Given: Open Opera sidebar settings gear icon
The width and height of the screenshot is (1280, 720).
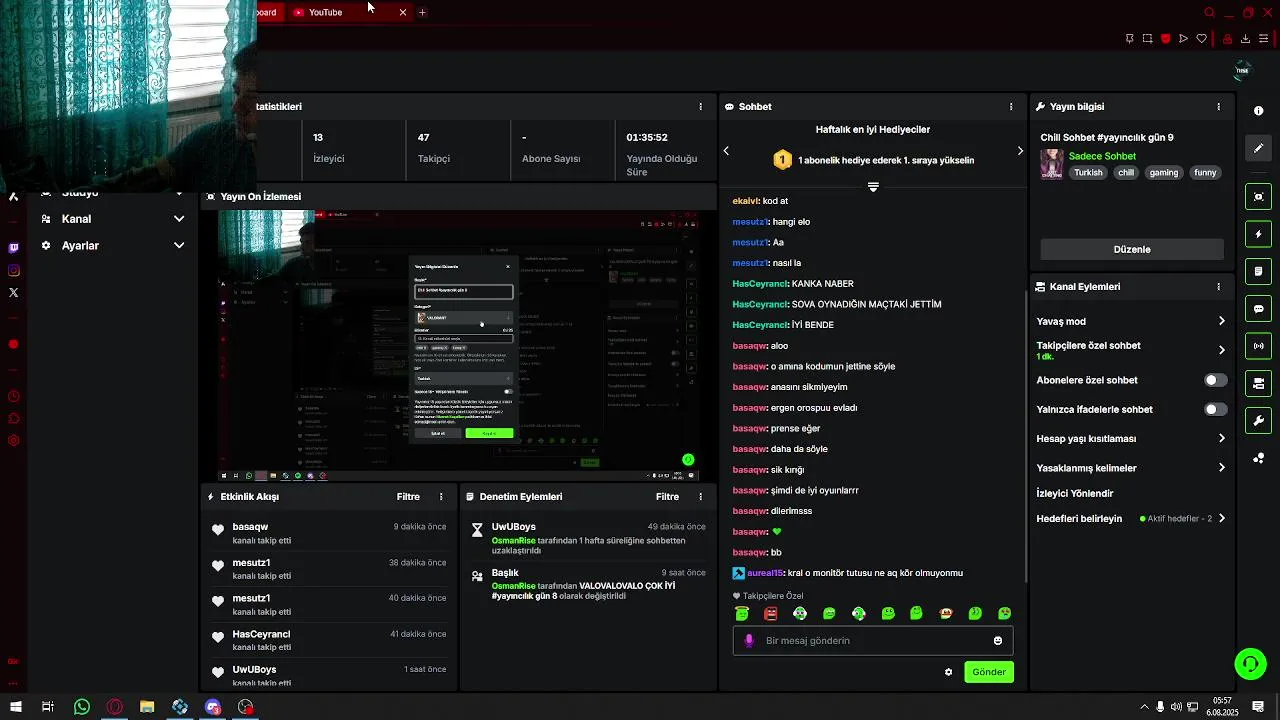Looking at the screenshot, I should click(x=13, y=441).
